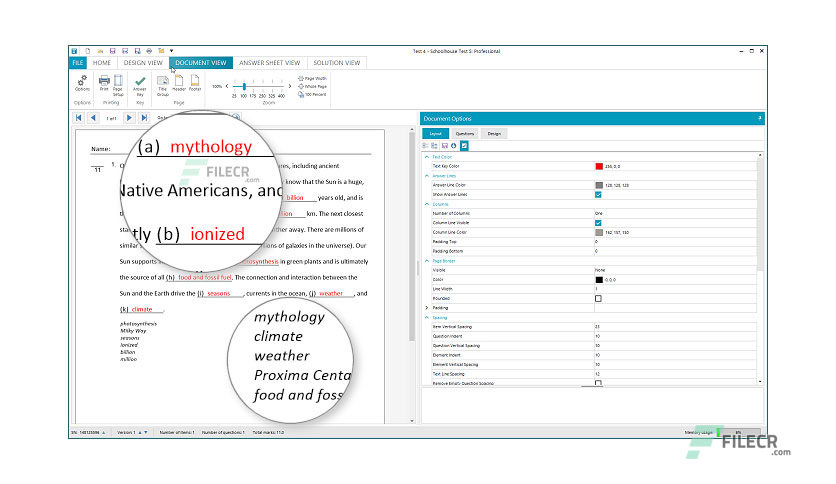Collapse the Spacing section
Viewport: 836px width, 484px height.
(x=427, y=318)
